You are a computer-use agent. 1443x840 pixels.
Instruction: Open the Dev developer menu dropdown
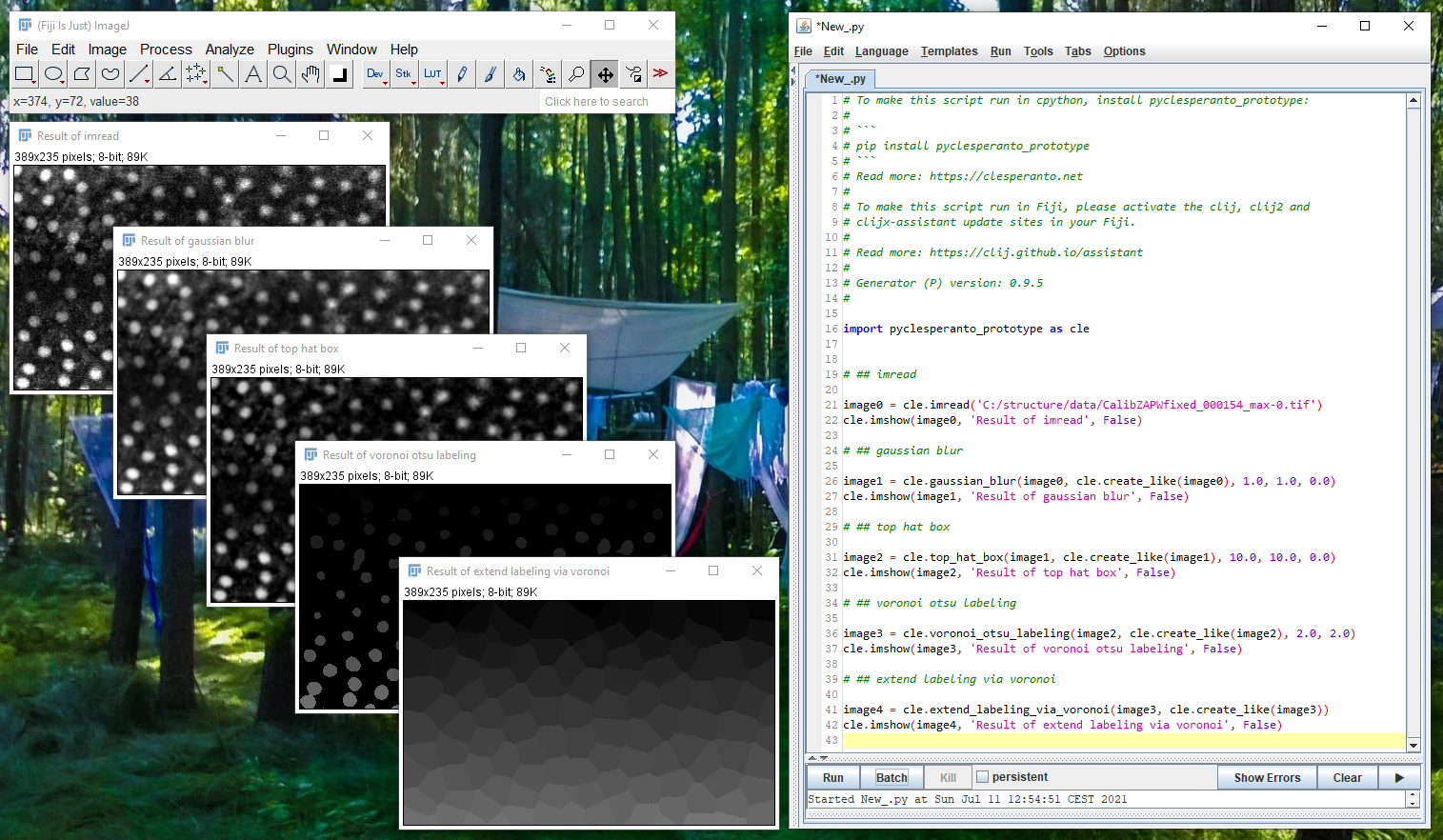tap(376, 73)
